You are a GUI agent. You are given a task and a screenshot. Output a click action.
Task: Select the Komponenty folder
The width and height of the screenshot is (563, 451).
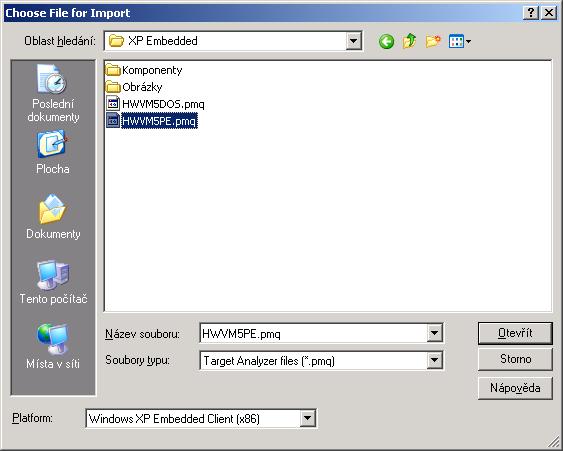click(x=144, y=70)
